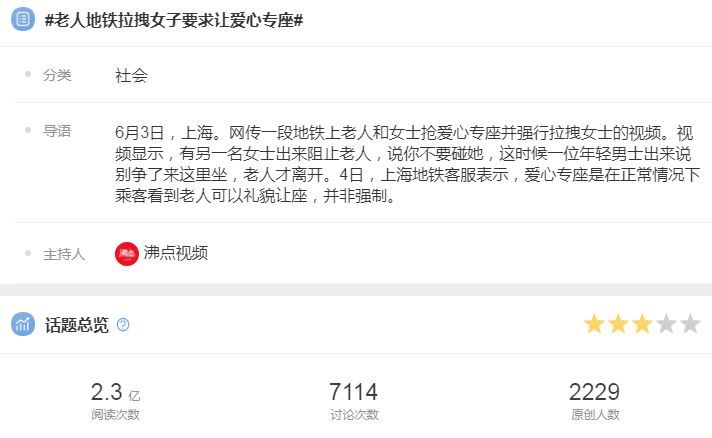Click the fifth gray rating star

691,324
